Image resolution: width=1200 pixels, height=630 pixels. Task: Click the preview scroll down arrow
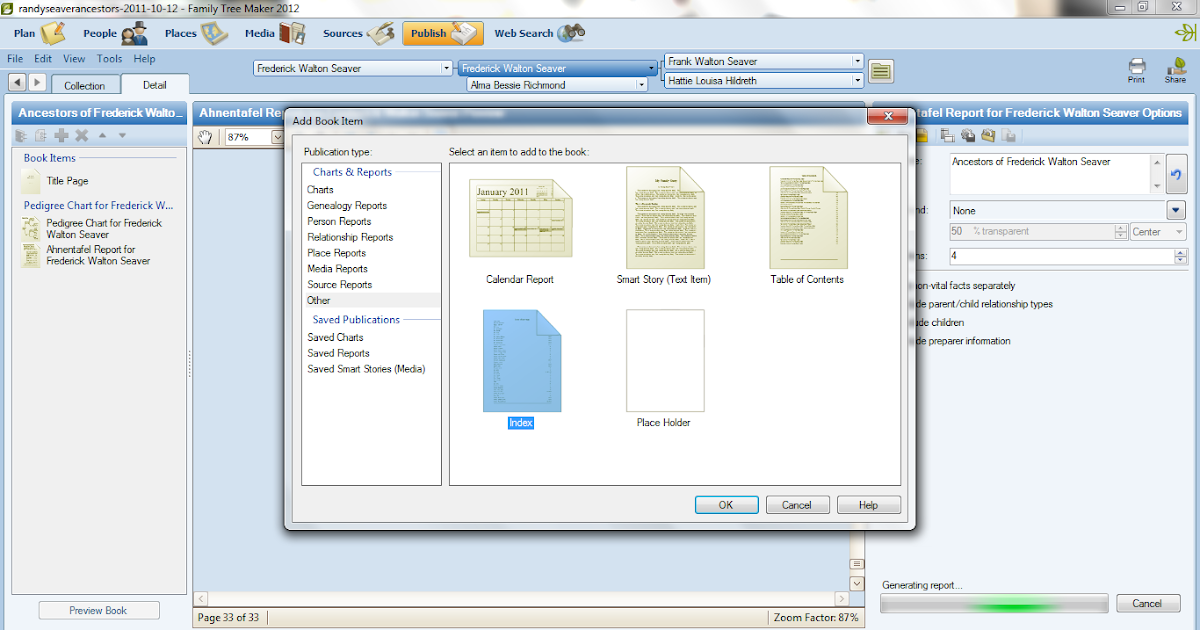point(857,582)
